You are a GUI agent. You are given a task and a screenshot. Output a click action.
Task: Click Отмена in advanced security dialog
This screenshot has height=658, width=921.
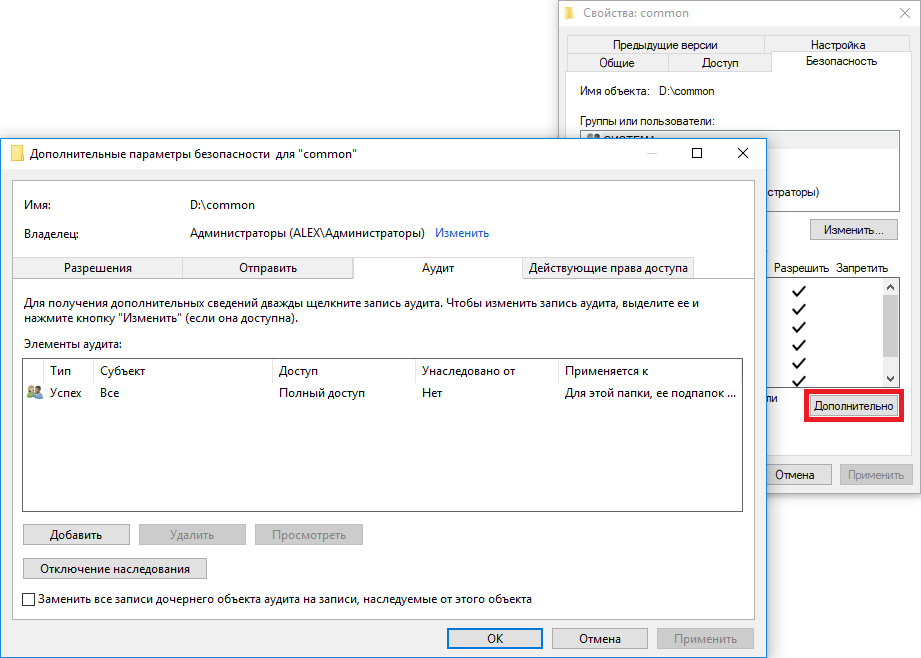600,639
